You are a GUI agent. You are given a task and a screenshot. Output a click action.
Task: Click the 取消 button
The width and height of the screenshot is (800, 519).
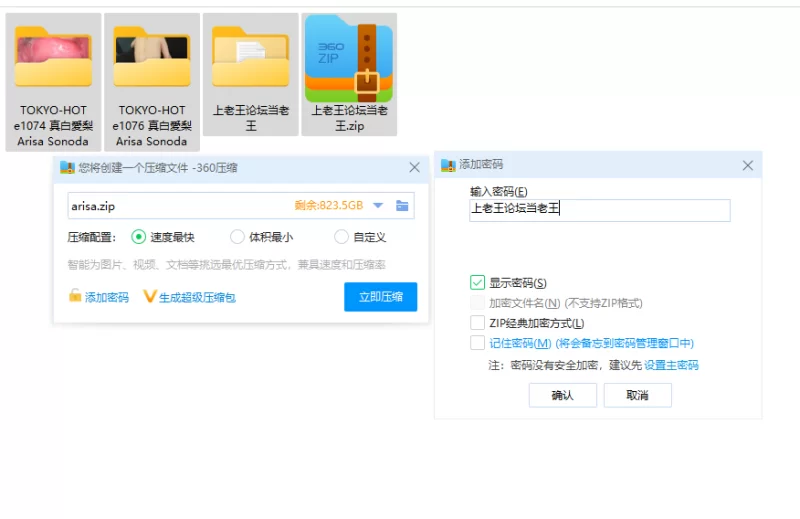pos(637,395)
